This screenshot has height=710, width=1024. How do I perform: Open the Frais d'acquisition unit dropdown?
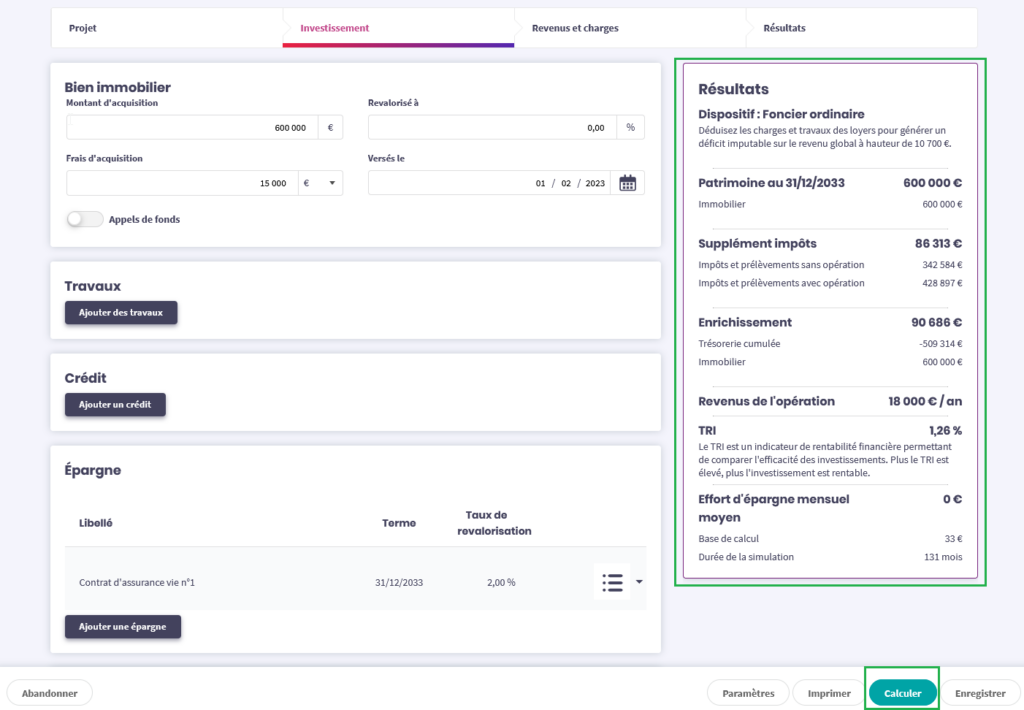click(x=320, y=183)
